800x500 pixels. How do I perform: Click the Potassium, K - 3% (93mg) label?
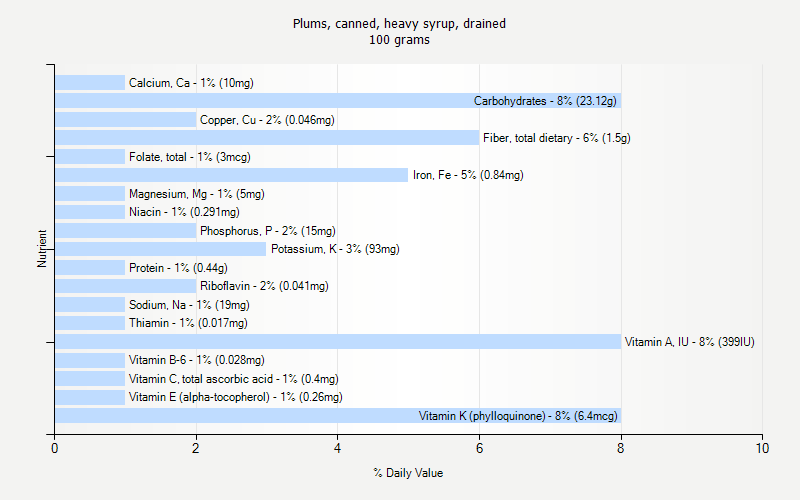point(335,249)
